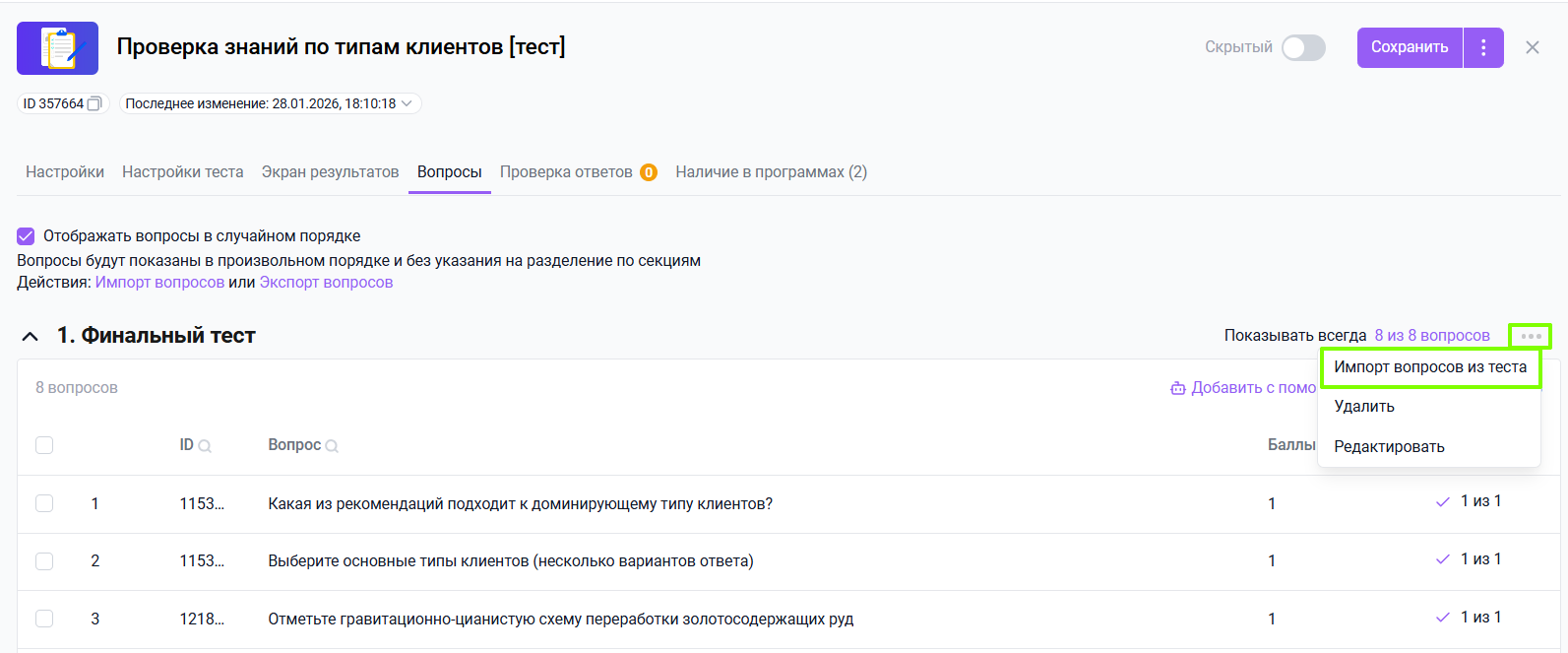
Task: Click the checkmark icon in row 3
Action: tap(1443, 618)
